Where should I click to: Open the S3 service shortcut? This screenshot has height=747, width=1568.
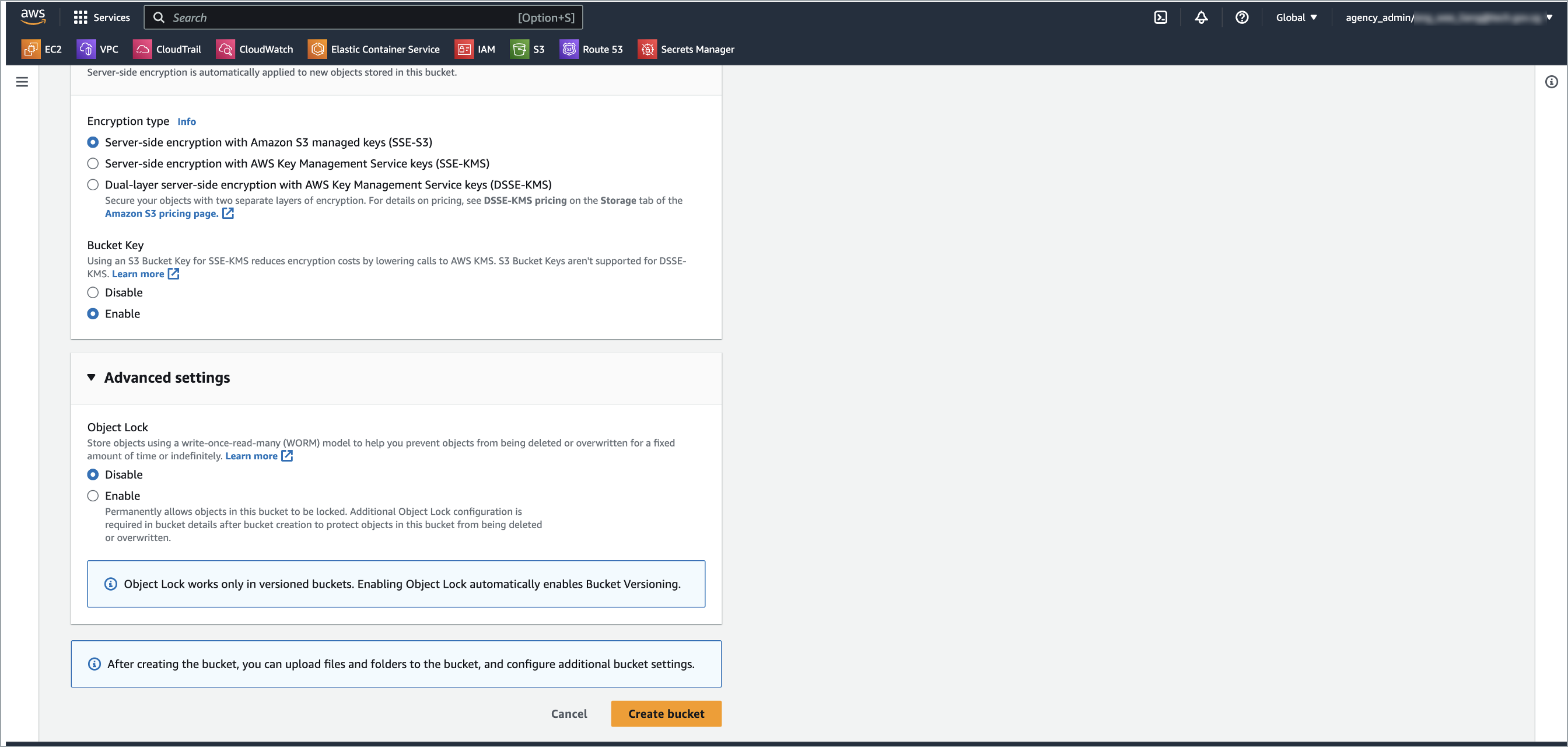528,49
